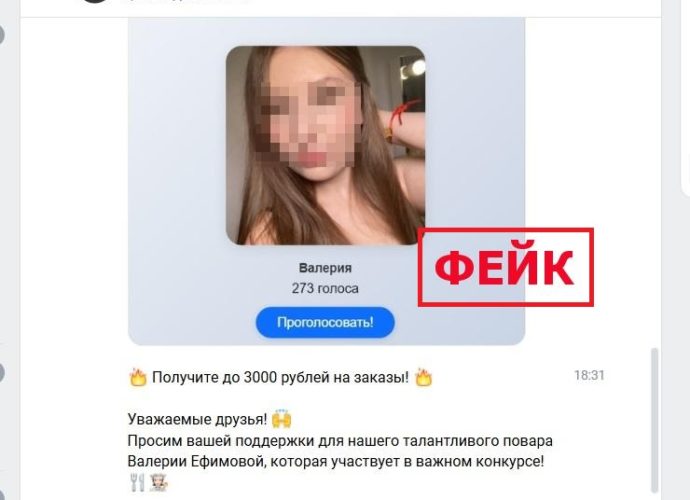The image size is (690, 500).
Task: Click the fire emoji after заказы!
Action: (424, 378)
